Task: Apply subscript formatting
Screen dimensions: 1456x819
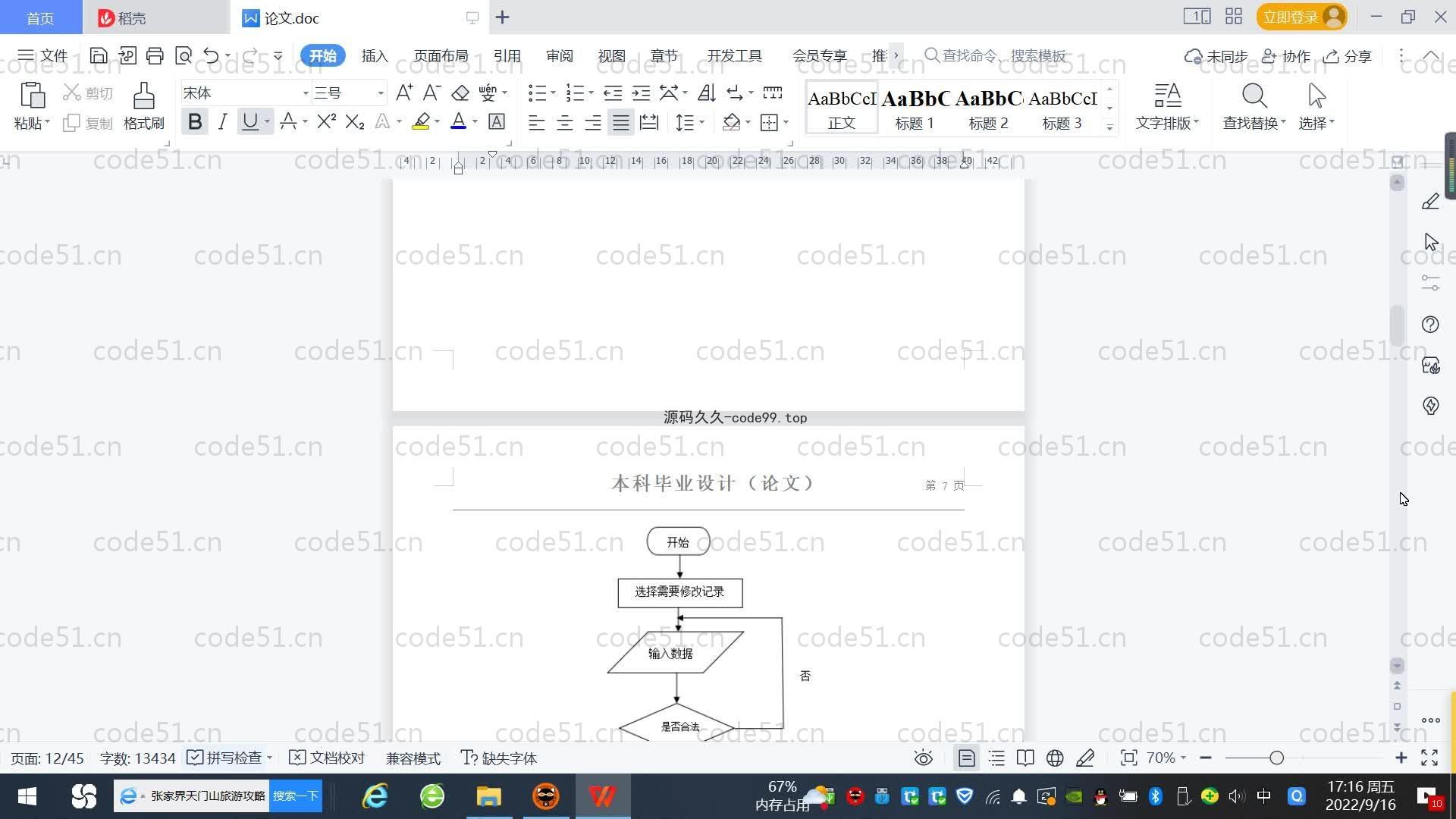Action: pos(354,121)
